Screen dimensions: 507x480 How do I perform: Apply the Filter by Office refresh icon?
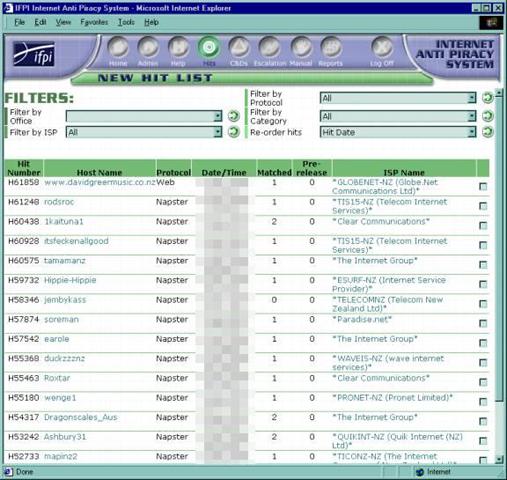[233, 116]
